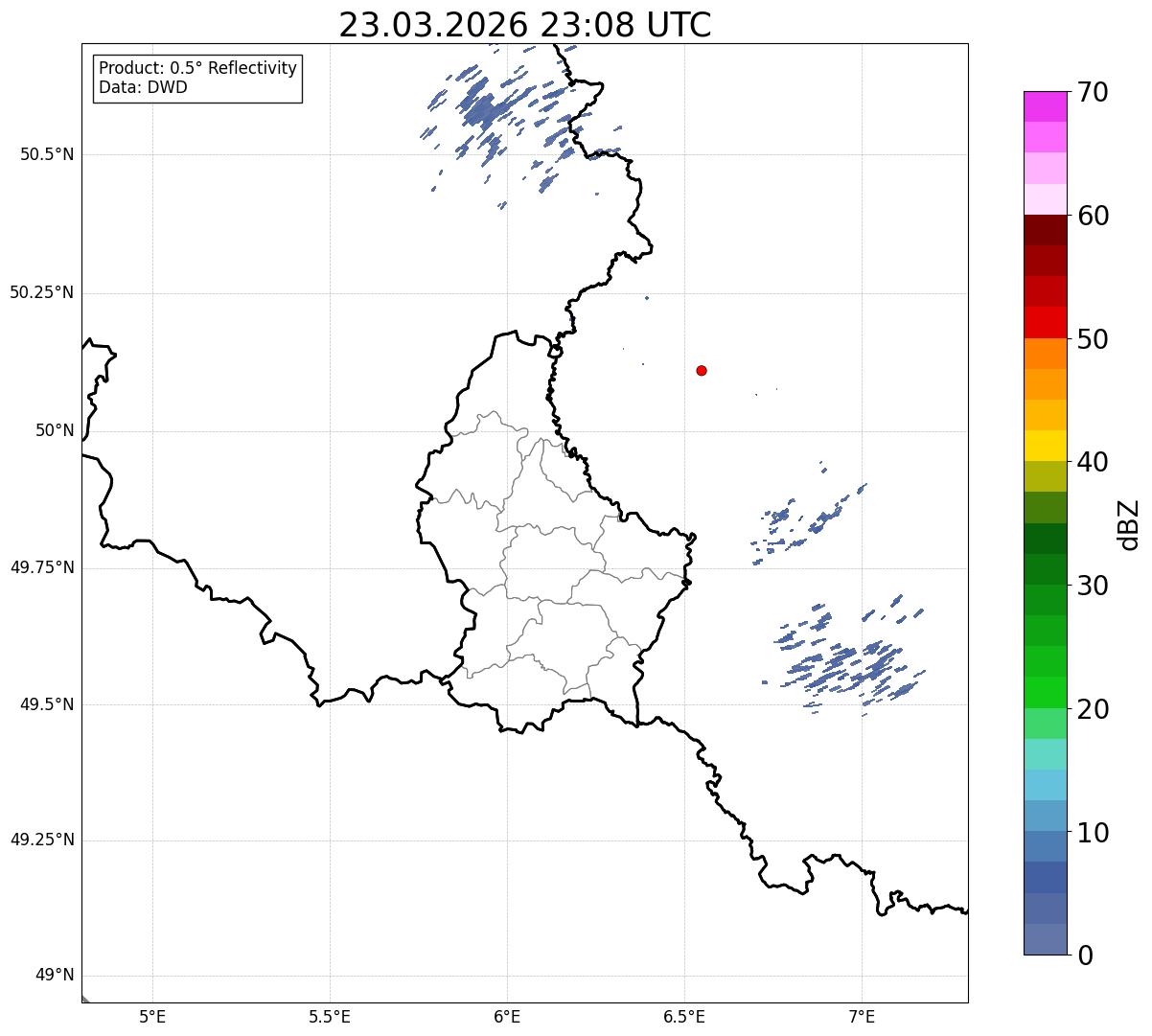This screenshot has width=1152, height=1036.
Task: Click the colorbar tick label 70
Action: point(1093,92)
